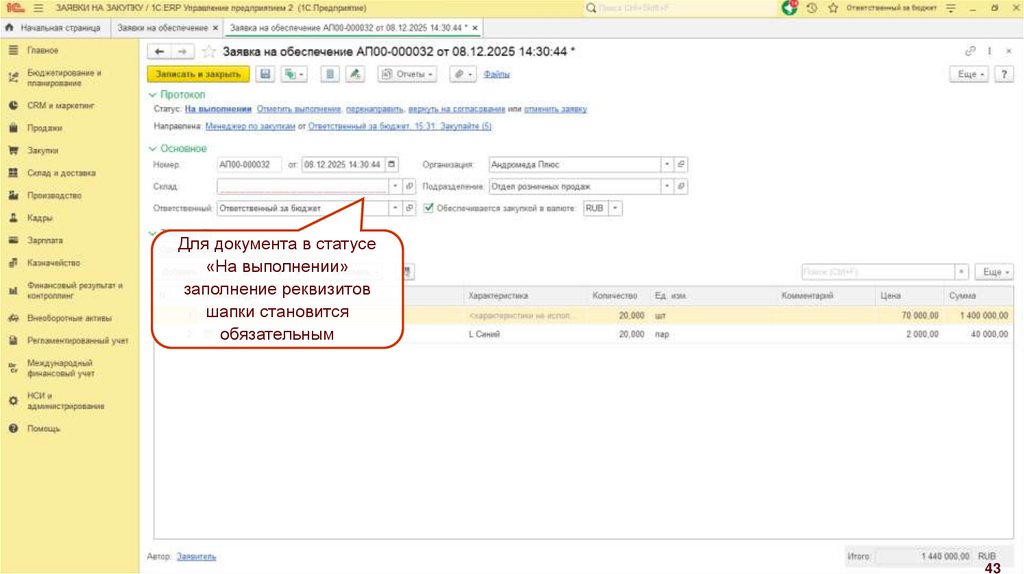The image size is (1024, 574).
Task: Open the table Еще menu button
Action: (994, 272)
